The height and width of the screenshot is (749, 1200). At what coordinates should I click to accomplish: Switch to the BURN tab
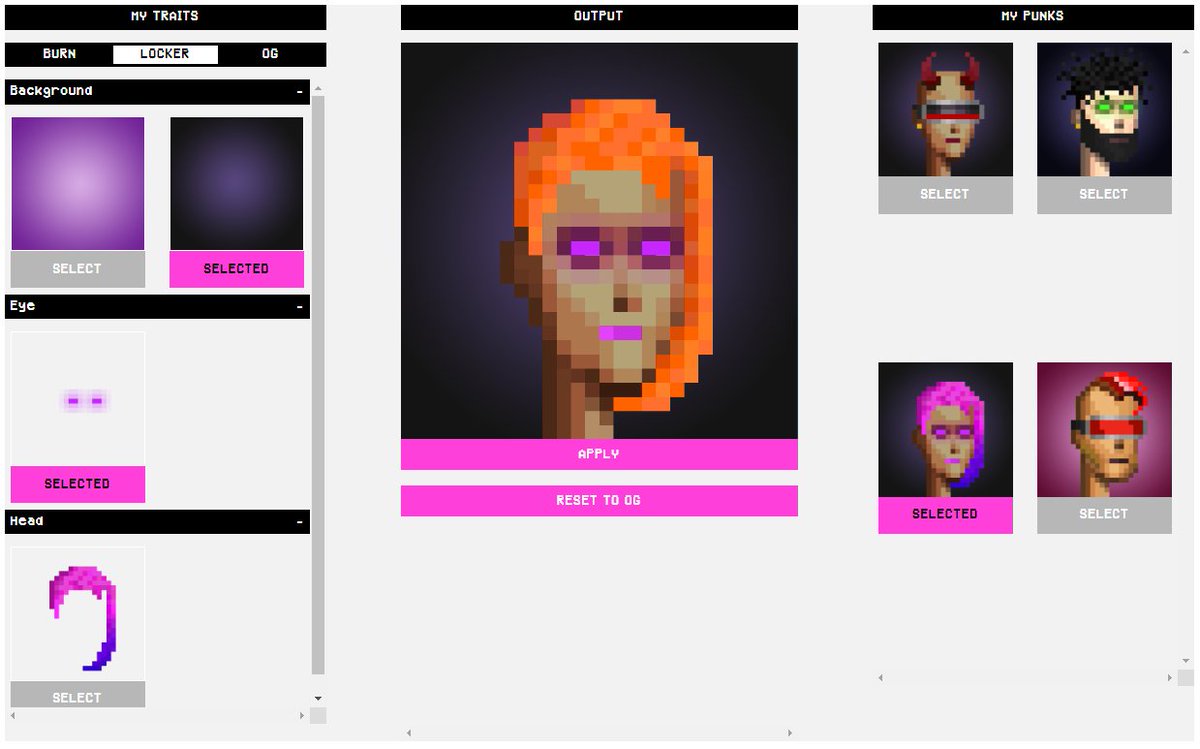[x=59, y=54]
